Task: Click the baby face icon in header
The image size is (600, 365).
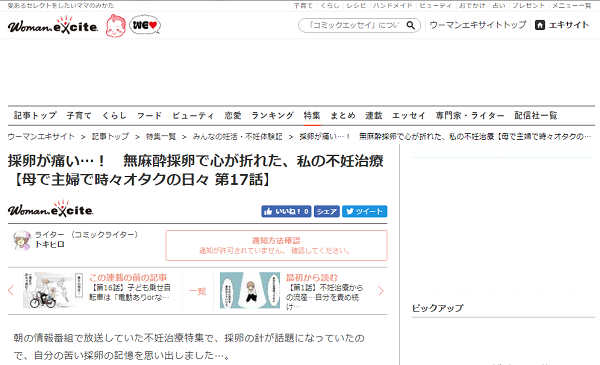Action: point(116,26)
